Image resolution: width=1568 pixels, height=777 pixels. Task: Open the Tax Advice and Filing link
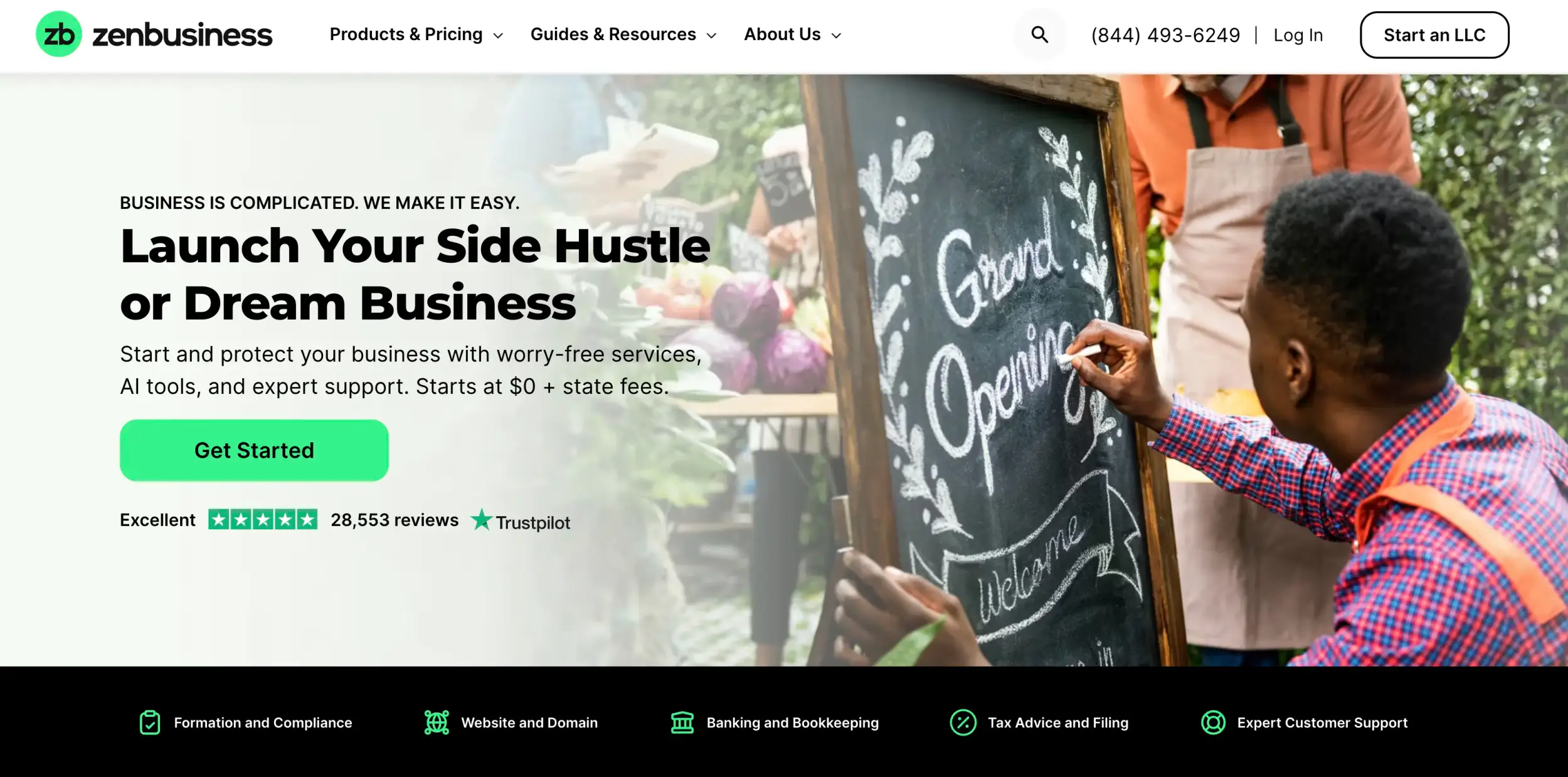tap(1058, 722)
